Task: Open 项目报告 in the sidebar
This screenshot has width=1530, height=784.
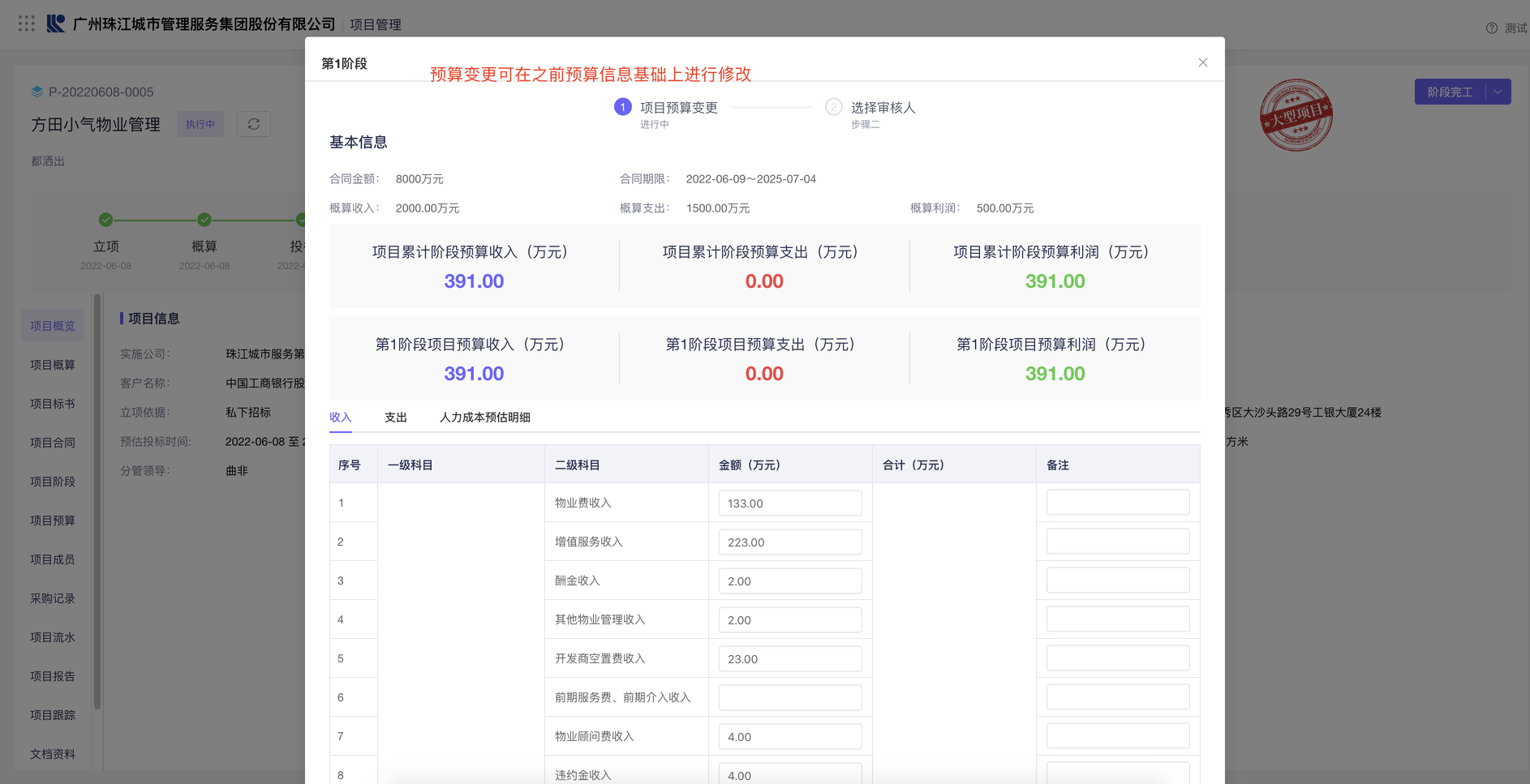Action: click(53, 675)
